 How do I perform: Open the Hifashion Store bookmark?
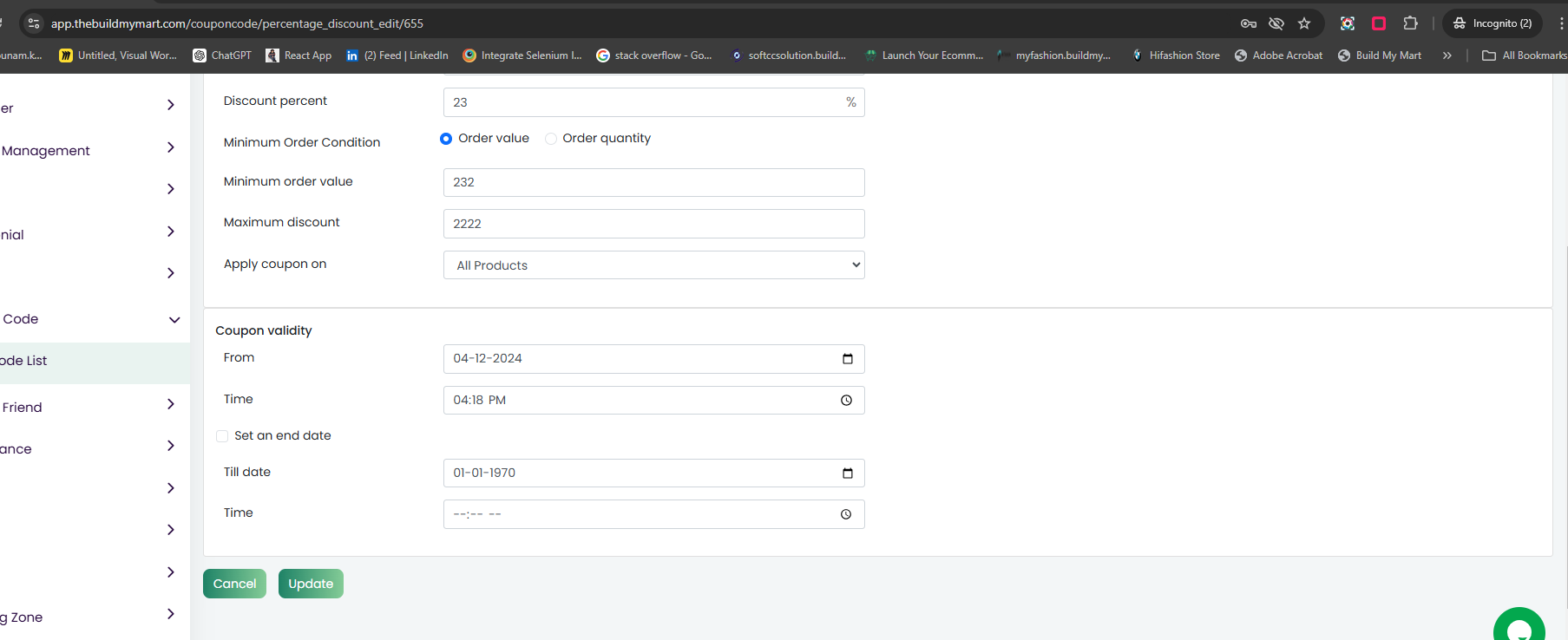coord(1176,56)
